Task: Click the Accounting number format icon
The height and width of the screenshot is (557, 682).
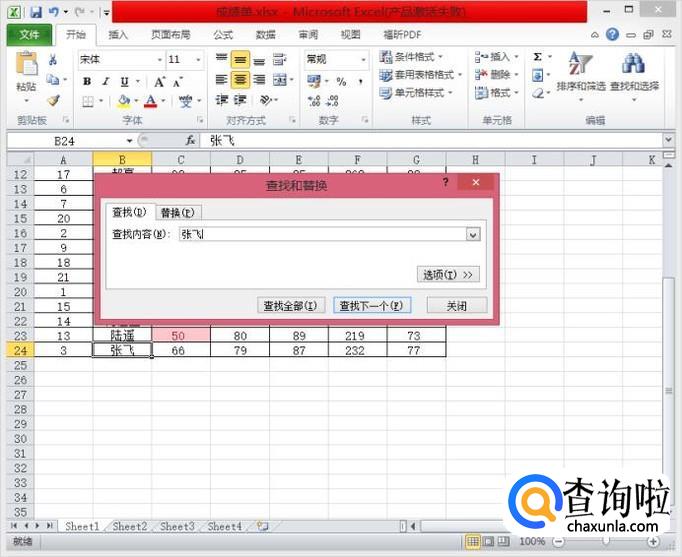Action: click(x=313, y=81)
